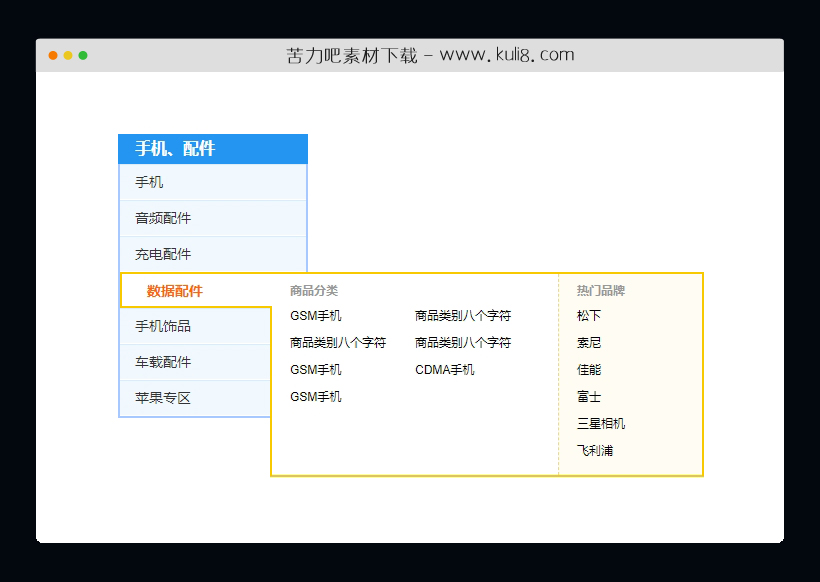Select the 手机 category in the sidebar
This screenshot has width=820, height=582.
(148, 182)
